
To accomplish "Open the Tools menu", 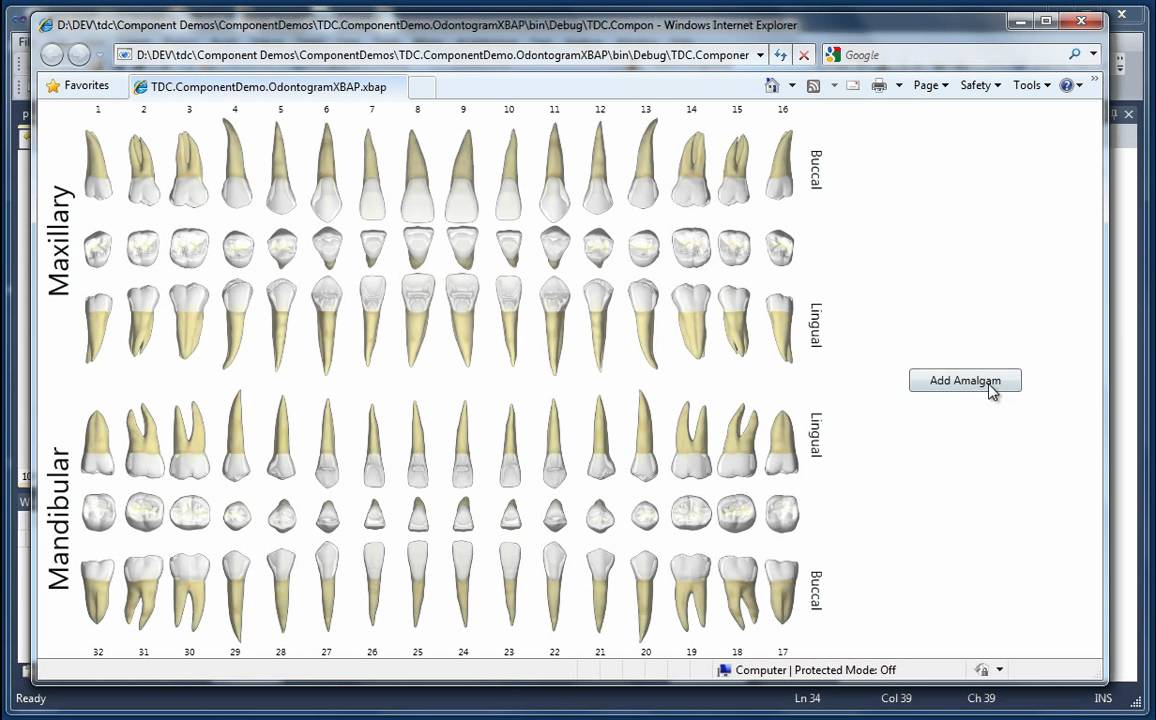I will coord(1031,85).
